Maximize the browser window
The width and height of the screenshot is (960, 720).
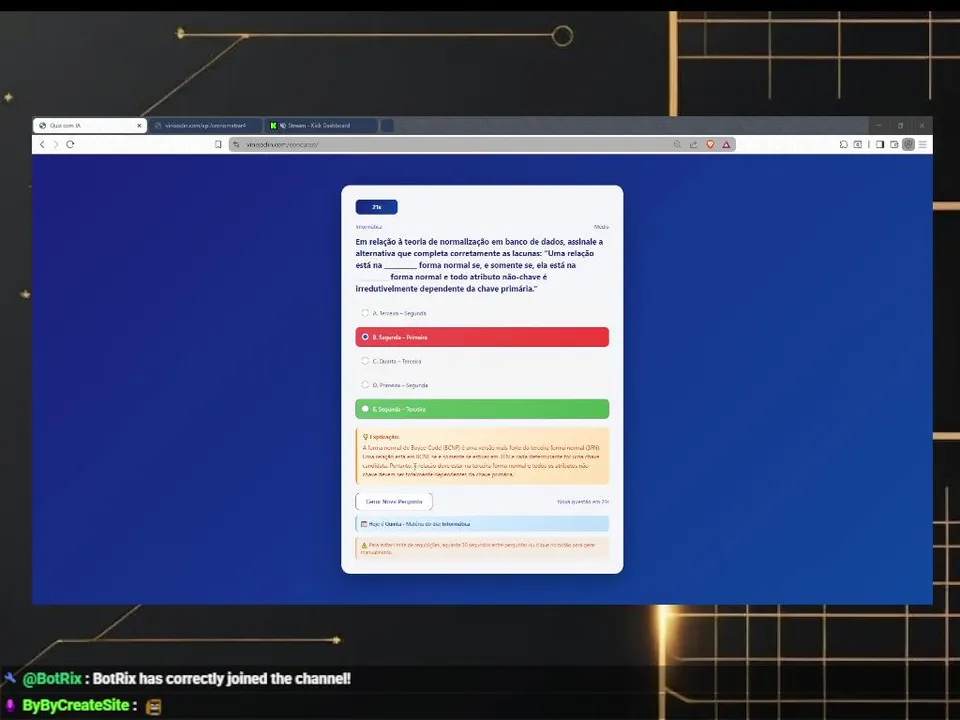click(x=900, y=126)
